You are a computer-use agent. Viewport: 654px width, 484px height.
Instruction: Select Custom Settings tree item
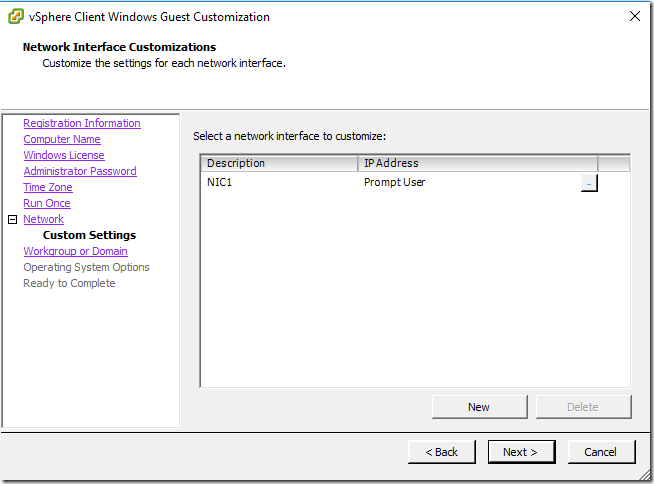tap(89, 235)
